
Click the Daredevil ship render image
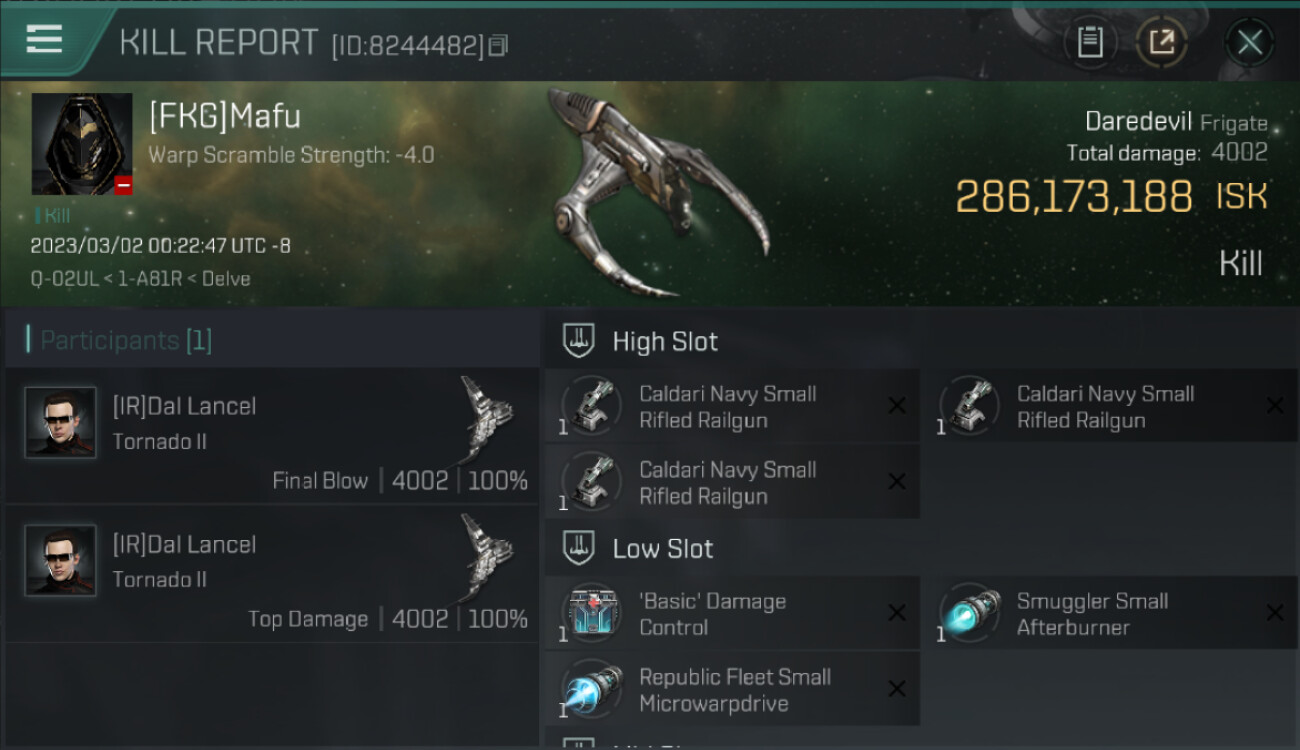coord(659,192)
